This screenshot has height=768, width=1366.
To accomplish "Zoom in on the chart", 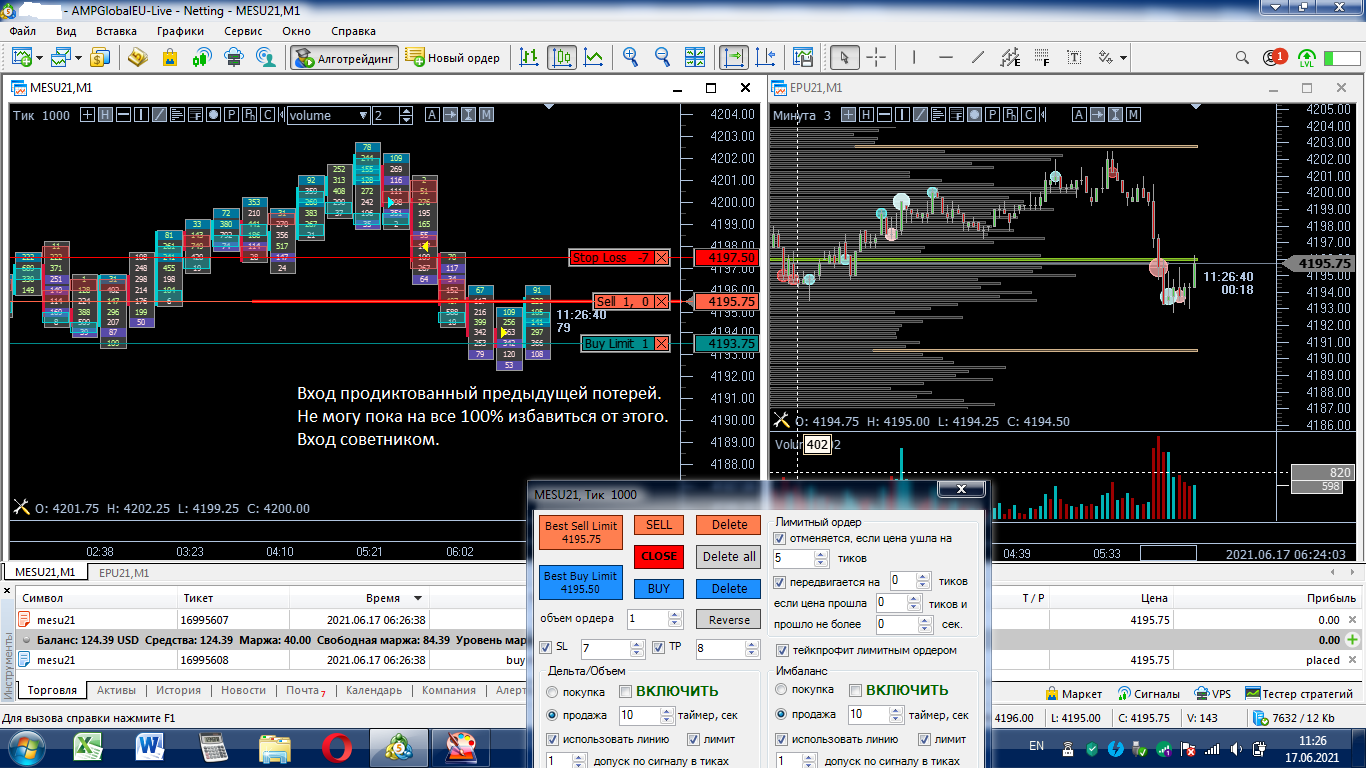I will 630,57.
